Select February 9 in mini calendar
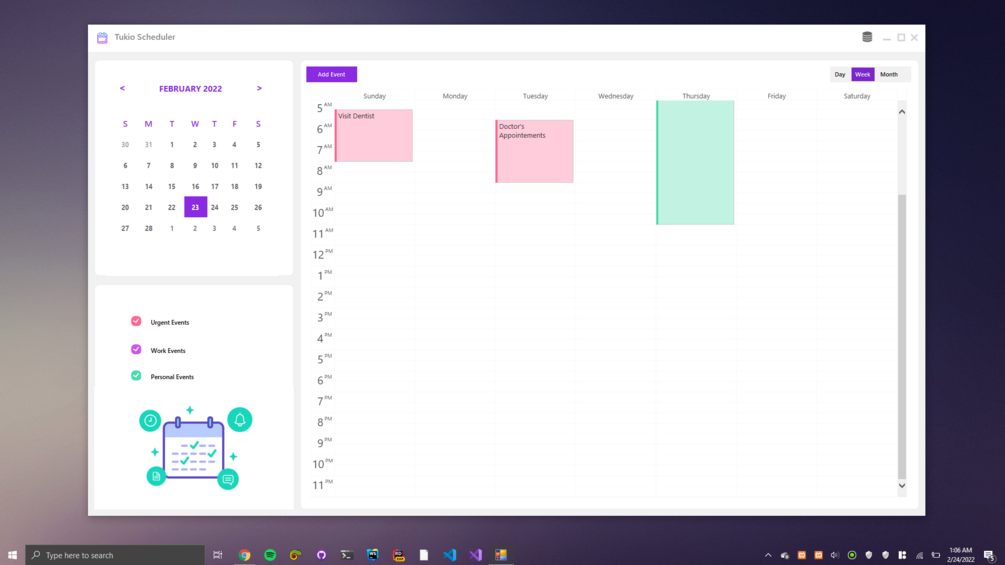1005x565 pixels. pos(195,165)
